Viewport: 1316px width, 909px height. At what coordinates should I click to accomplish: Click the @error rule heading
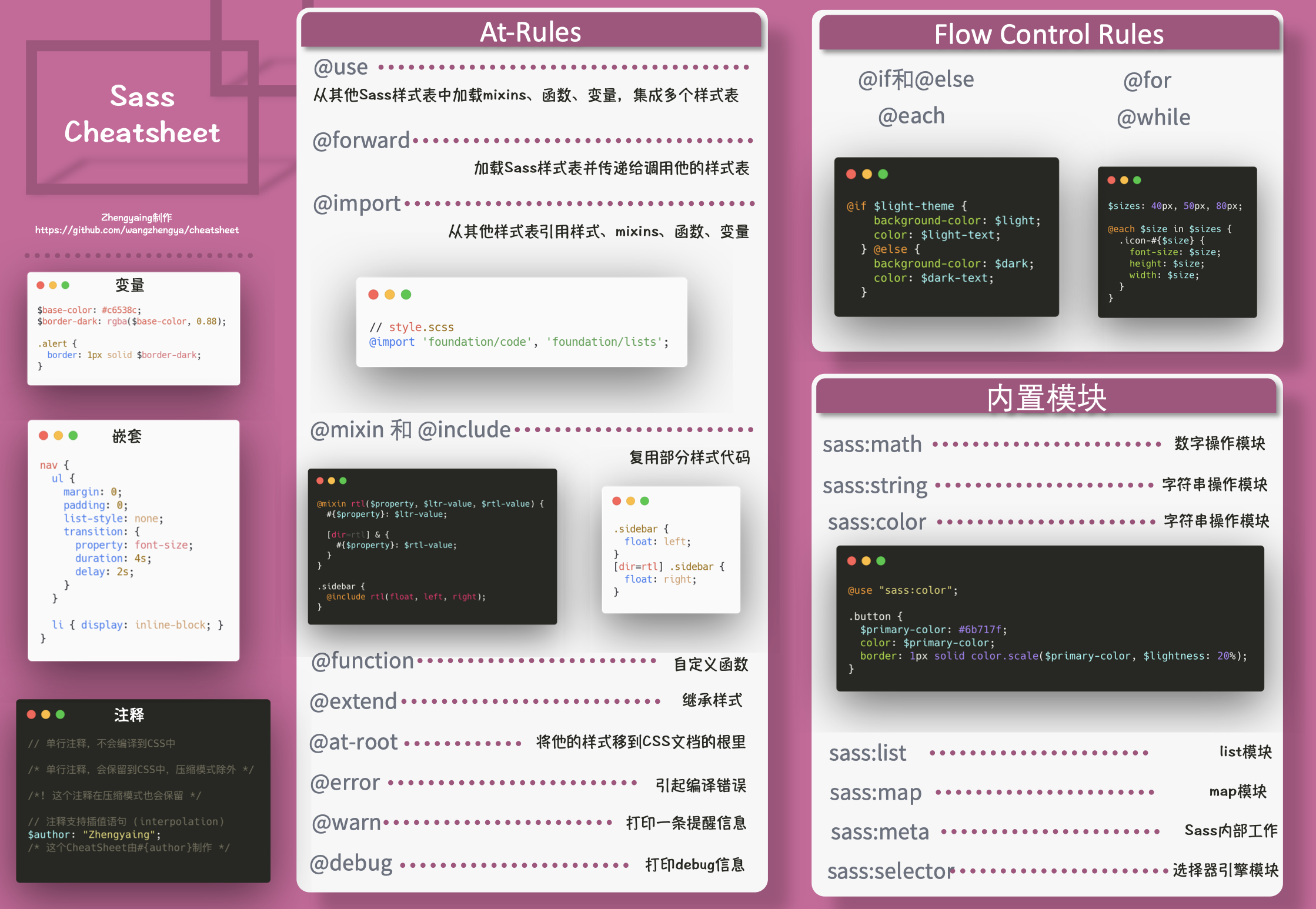[345, 783]
